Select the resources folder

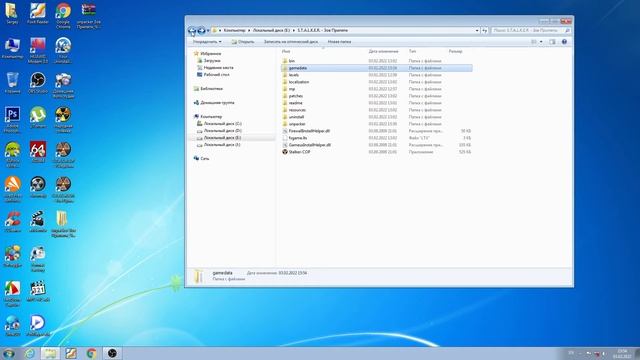pos(297,110)
